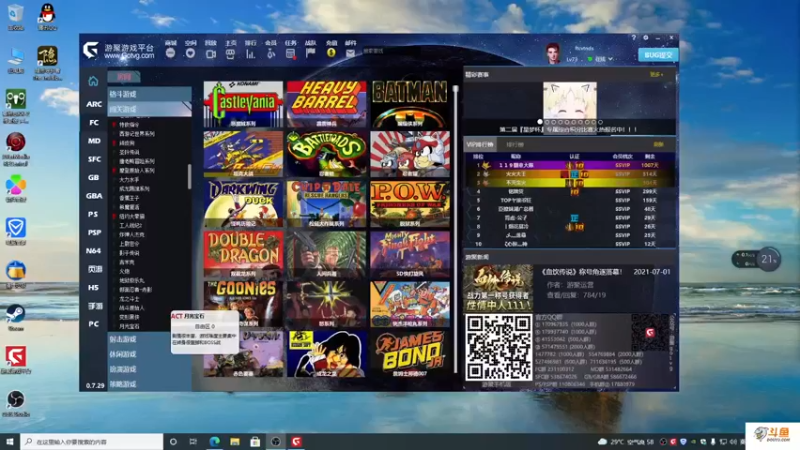Open the Double Dragon game tile
The image size is (800, 450).
coord(243,254)
